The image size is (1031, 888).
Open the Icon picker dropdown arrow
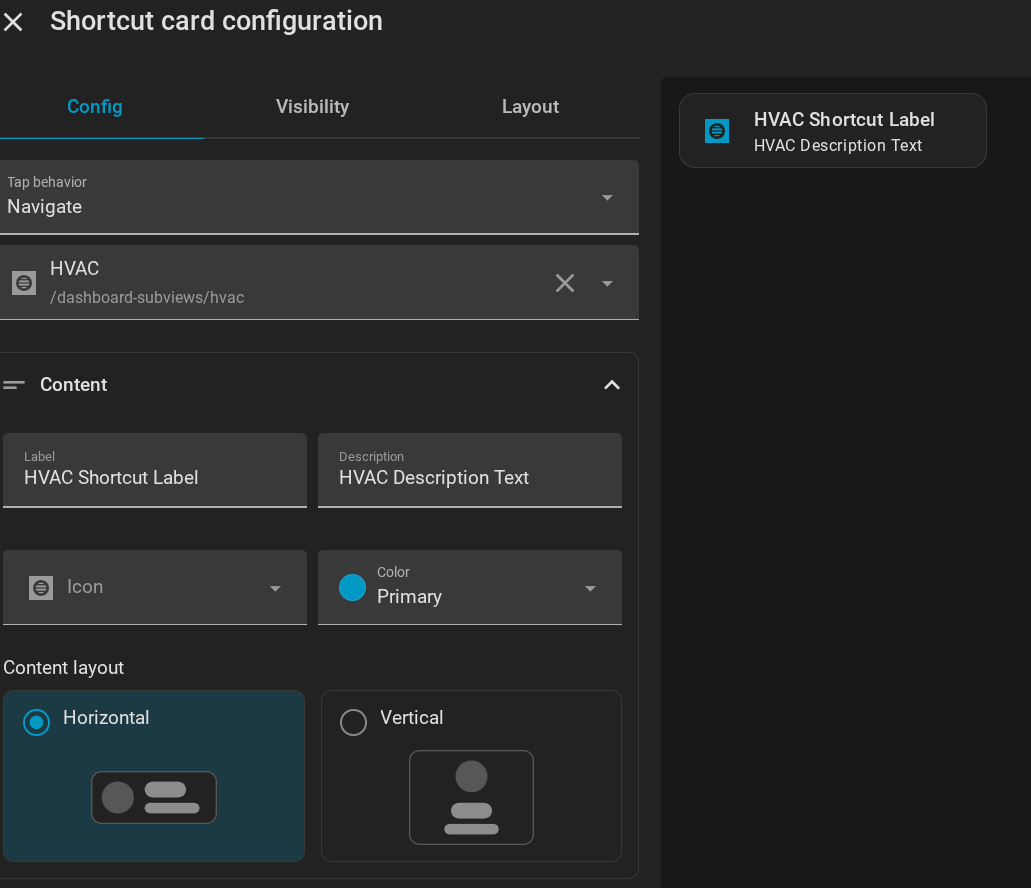[x=276, y=588]
